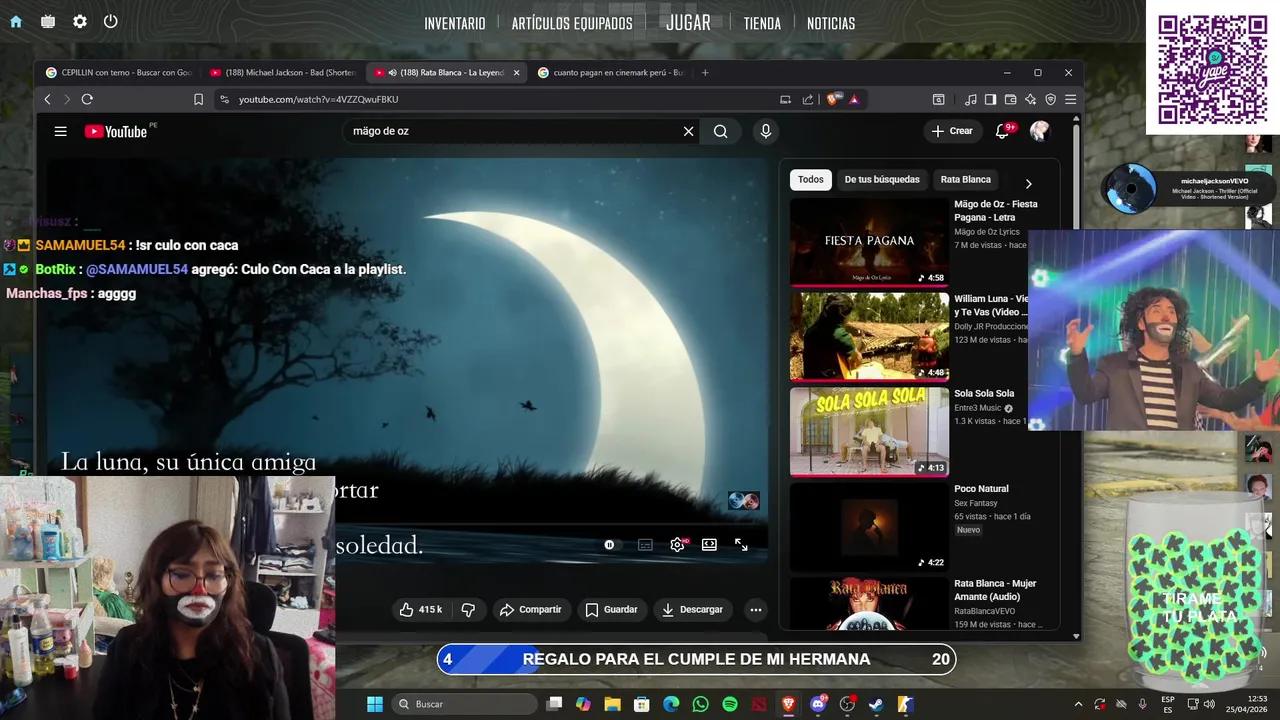Screen dimensions: 1280x720
Task: Open the YouTube hamburger guide menu
Action: click(60, 131)
